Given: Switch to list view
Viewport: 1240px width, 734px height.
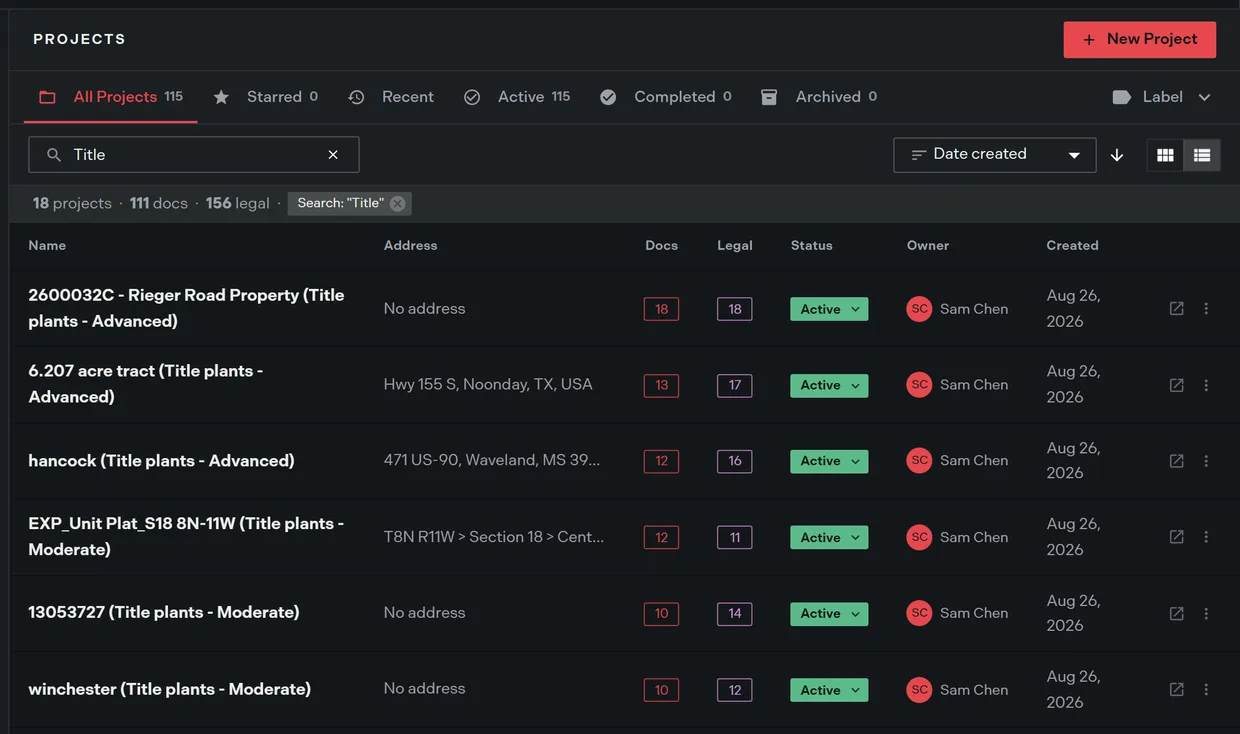Looking at the screenshot, I should tap(1202, 155).
